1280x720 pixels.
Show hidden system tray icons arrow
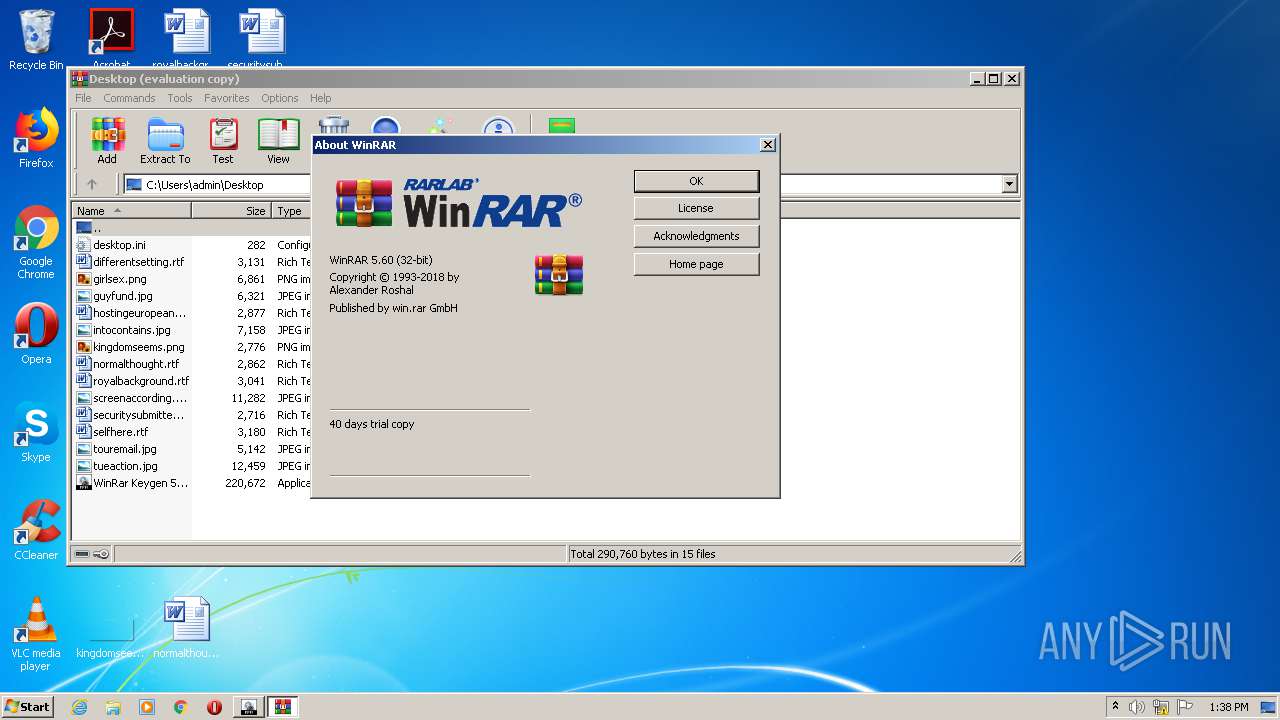[x=1115, y=707]
